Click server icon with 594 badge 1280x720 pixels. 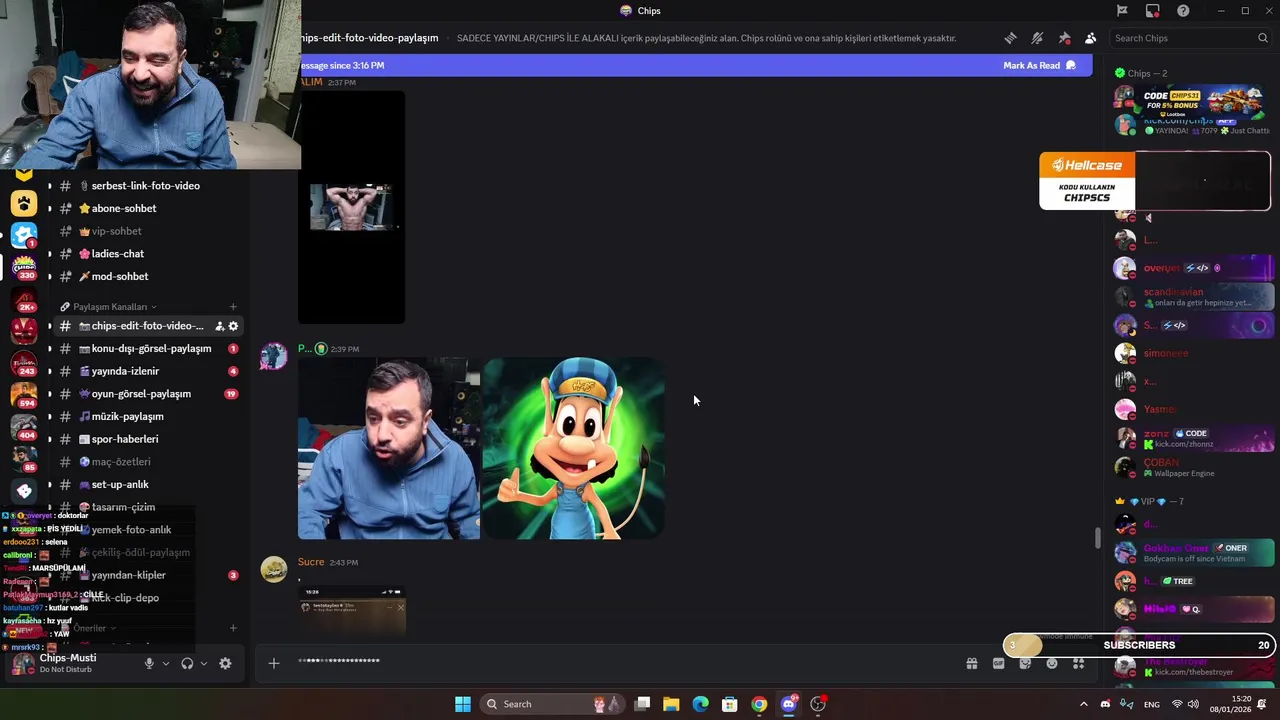coord(24,395)
